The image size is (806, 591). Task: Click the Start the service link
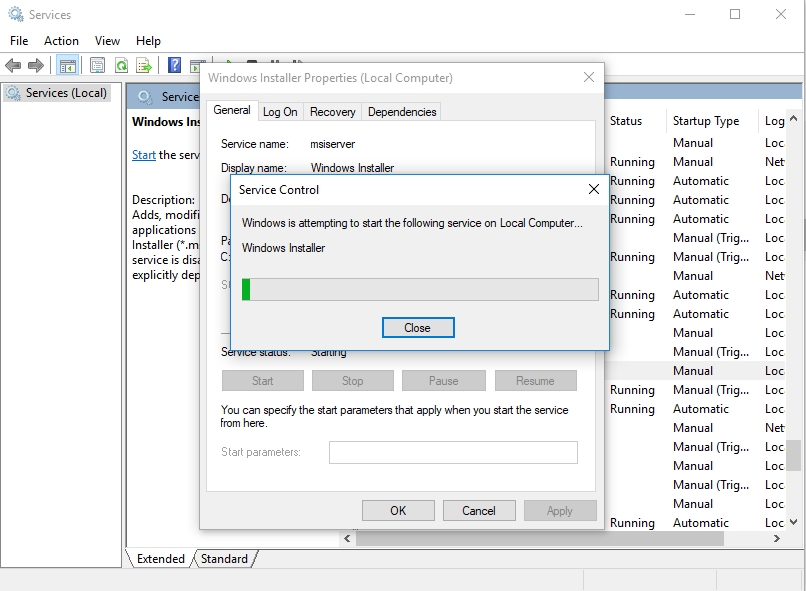(x=143, y=155)
